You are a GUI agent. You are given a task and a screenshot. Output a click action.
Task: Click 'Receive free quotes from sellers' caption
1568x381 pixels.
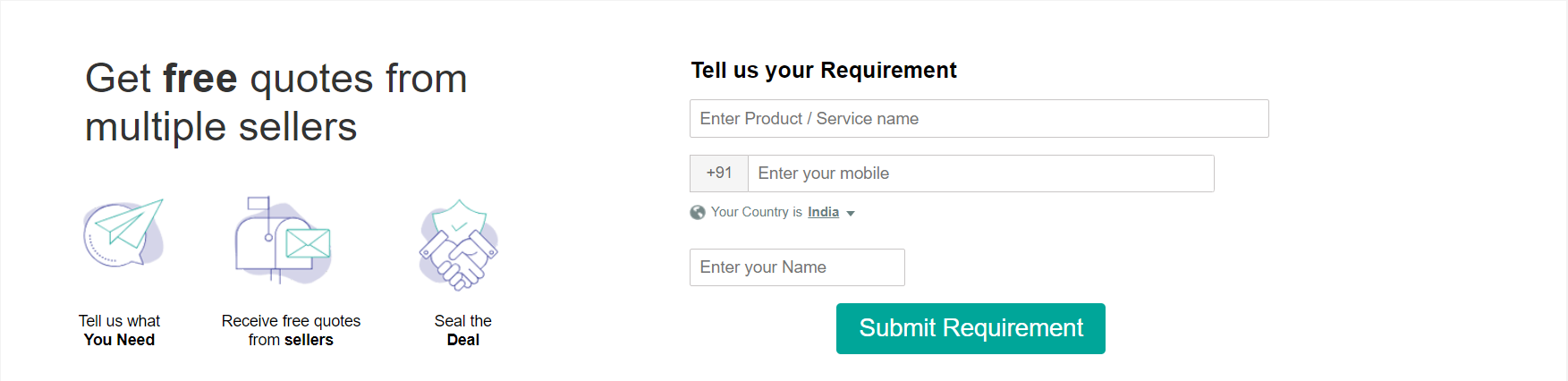tap(291, 330)
